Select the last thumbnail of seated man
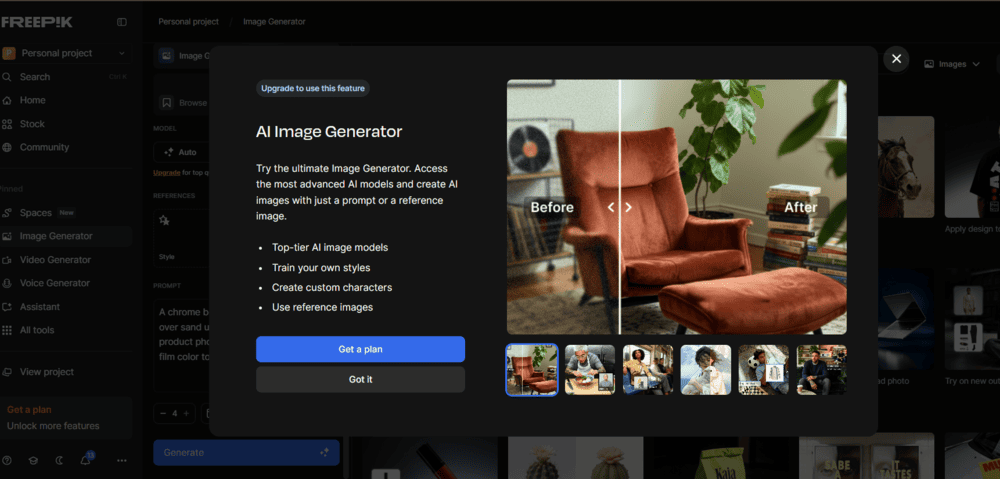Screen dimensions: 1000x479 (821, 370)
